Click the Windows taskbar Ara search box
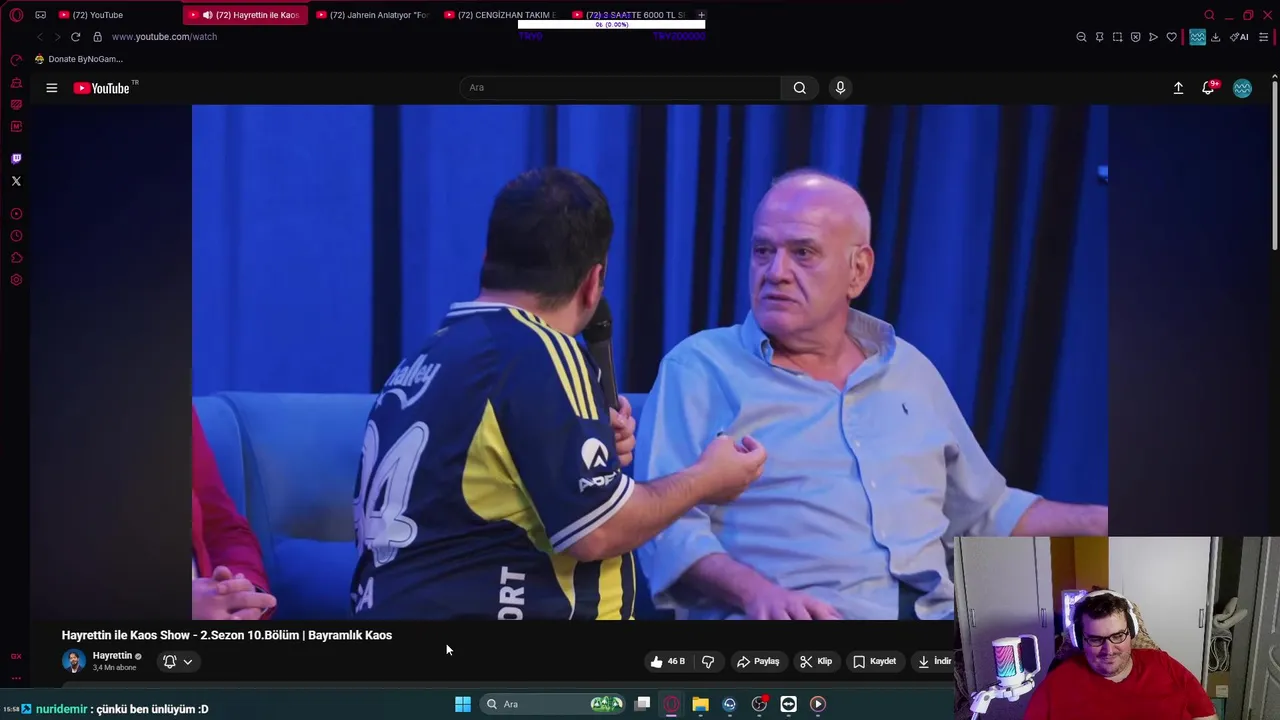The image size is (1280, 720). (553, 704)
